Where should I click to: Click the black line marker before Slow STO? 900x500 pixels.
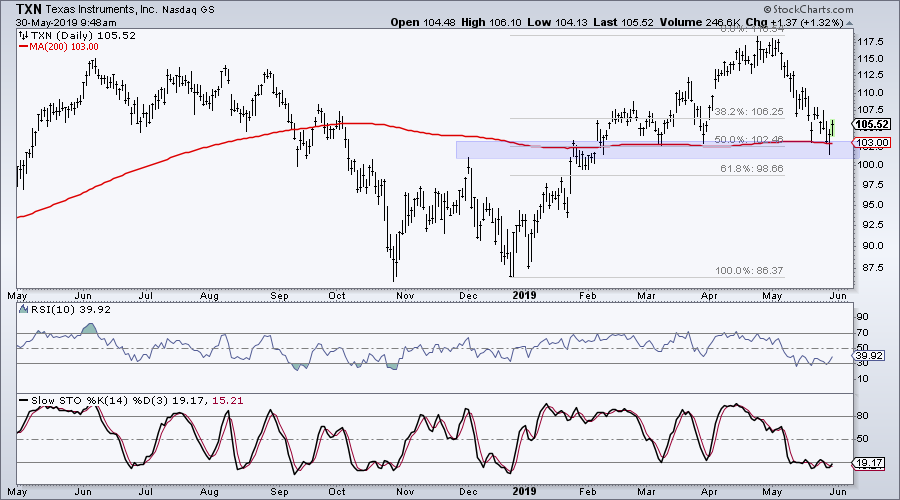point(24,401)
